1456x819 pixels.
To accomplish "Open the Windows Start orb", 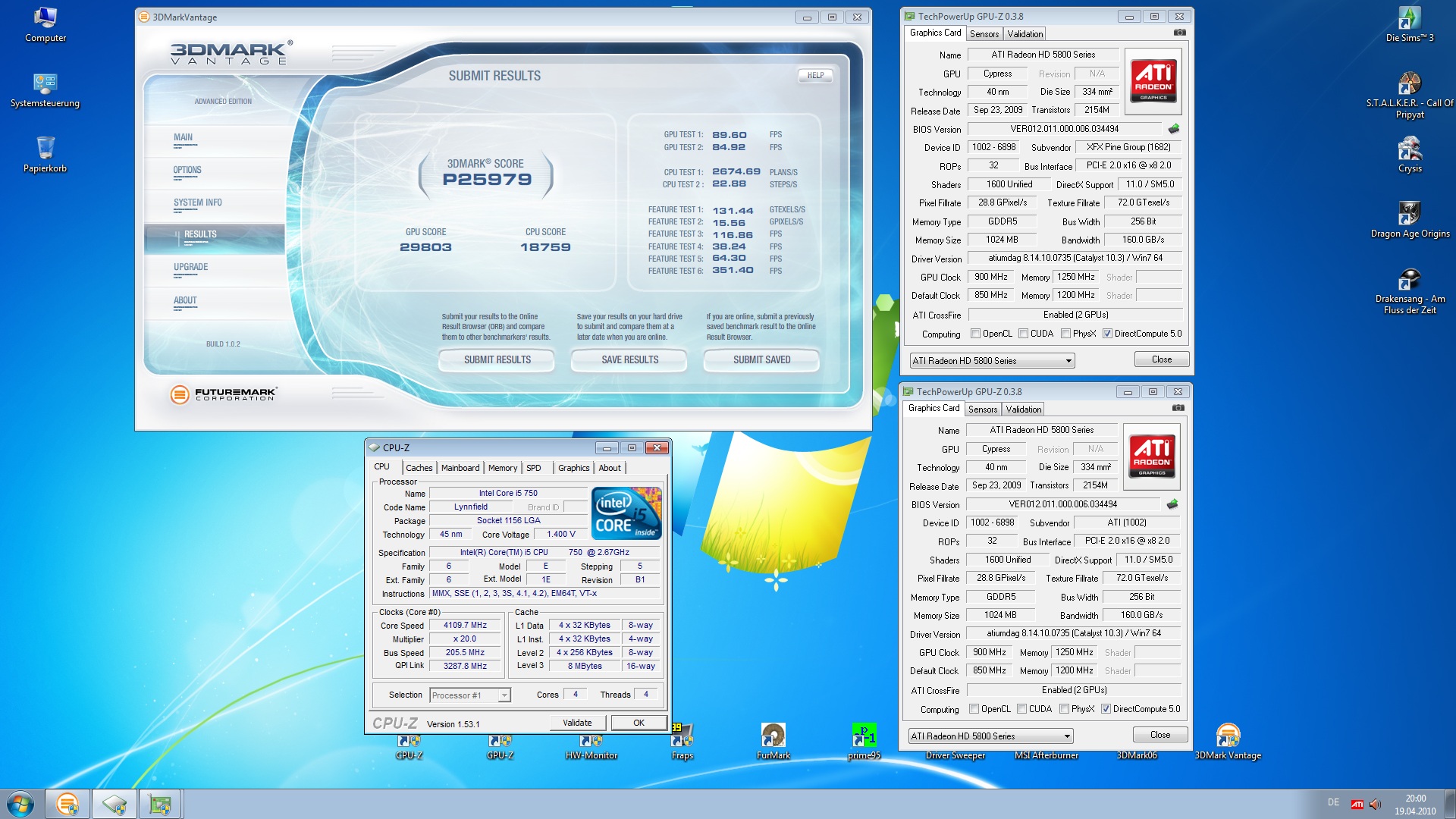I will (20, 804).
